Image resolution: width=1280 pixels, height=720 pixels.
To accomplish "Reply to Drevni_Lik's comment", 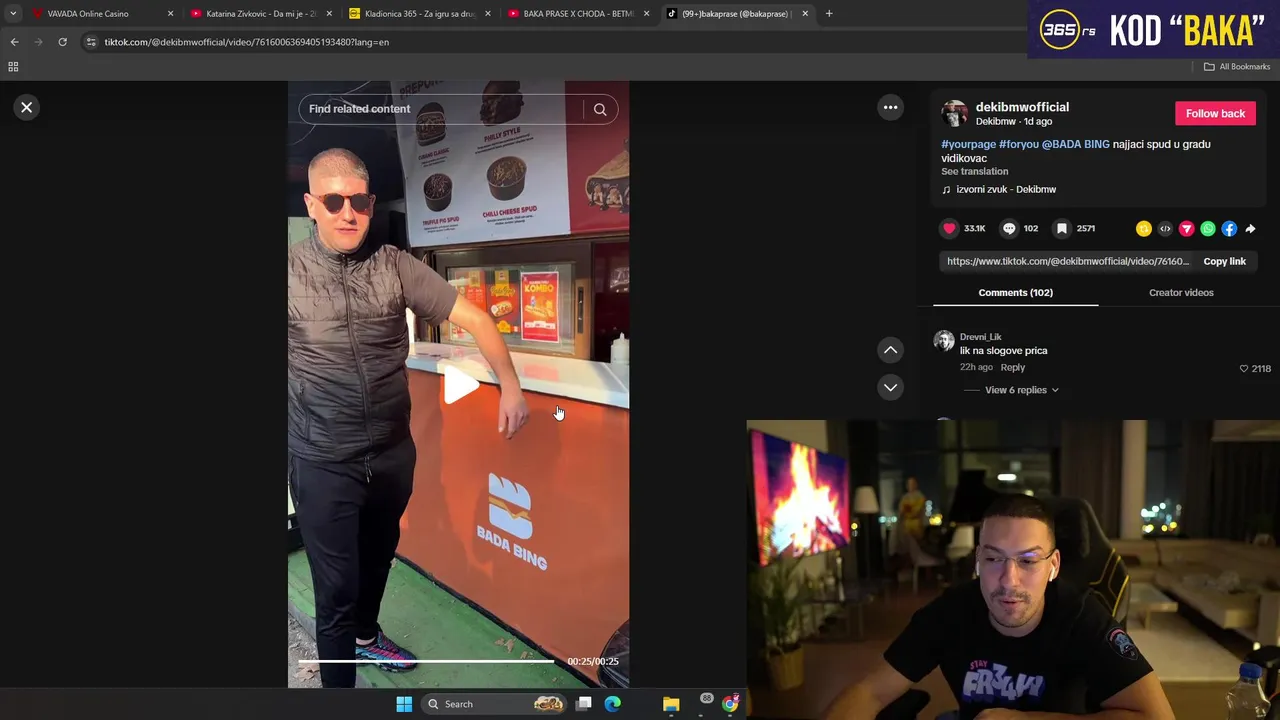I will (x=1012, y=367).
